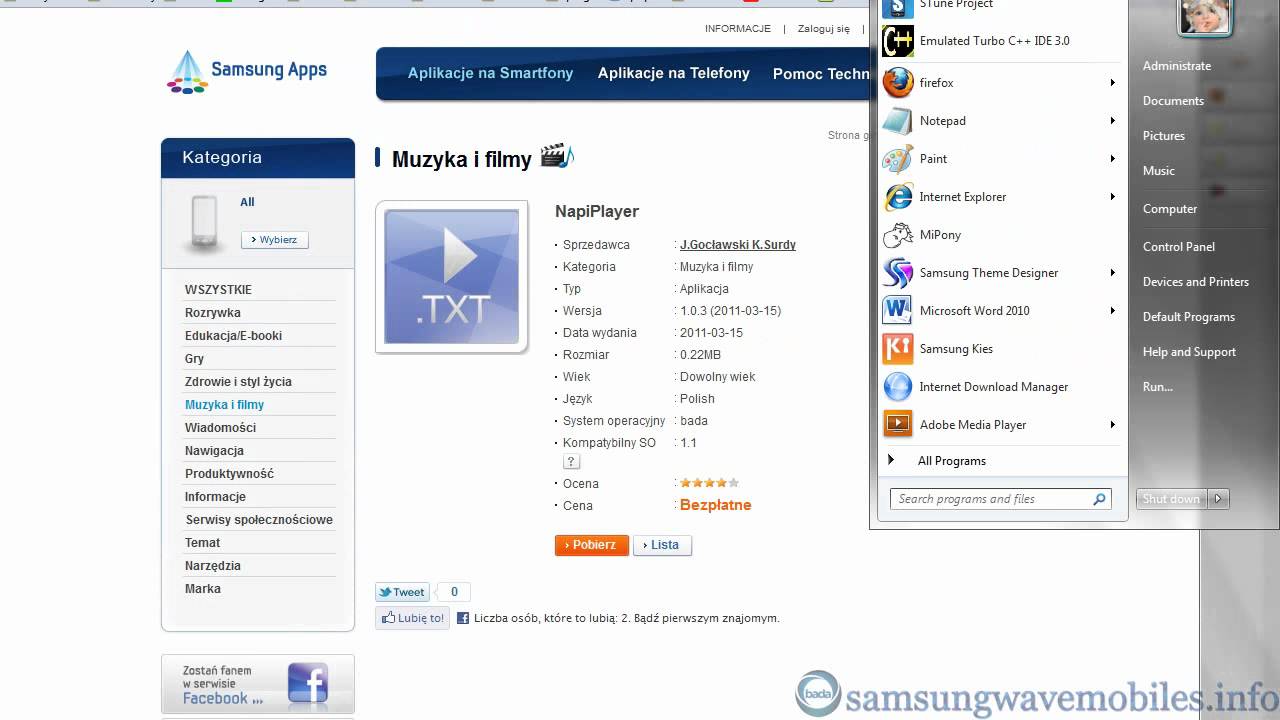This screenshot has width=1280, height=720.
Task: Open Documents from Start menu
Action: click(x=1173, y=101)
